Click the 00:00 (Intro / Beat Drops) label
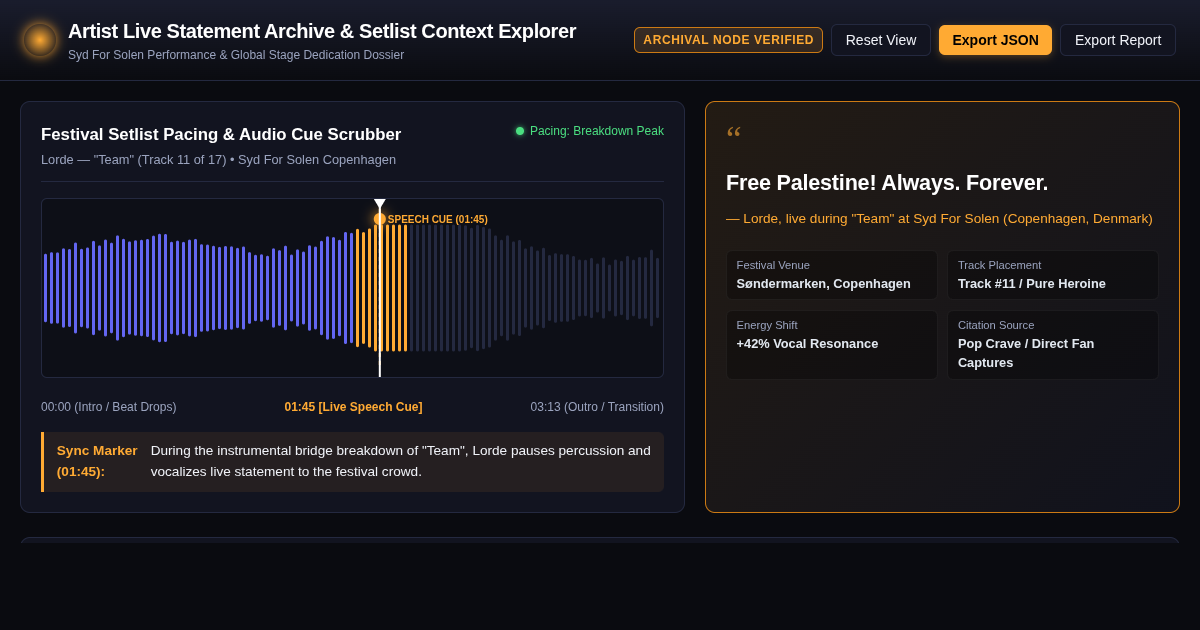This screenshot has height=630, width=1200. click(x=109, y=407)
